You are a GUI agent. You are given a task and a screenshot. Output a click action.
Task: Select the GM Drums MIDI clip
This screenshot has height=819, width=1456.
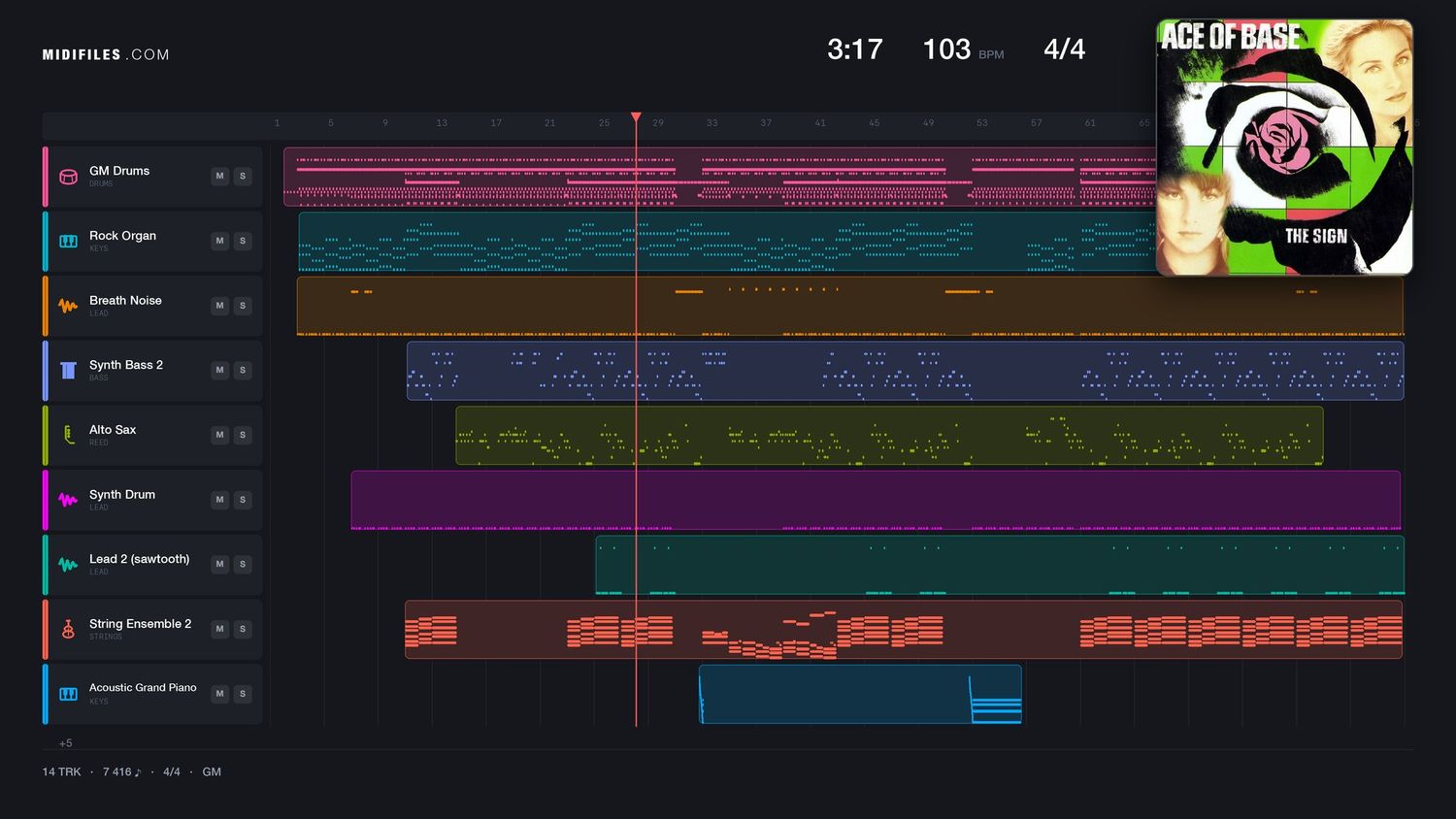point(720,177)
